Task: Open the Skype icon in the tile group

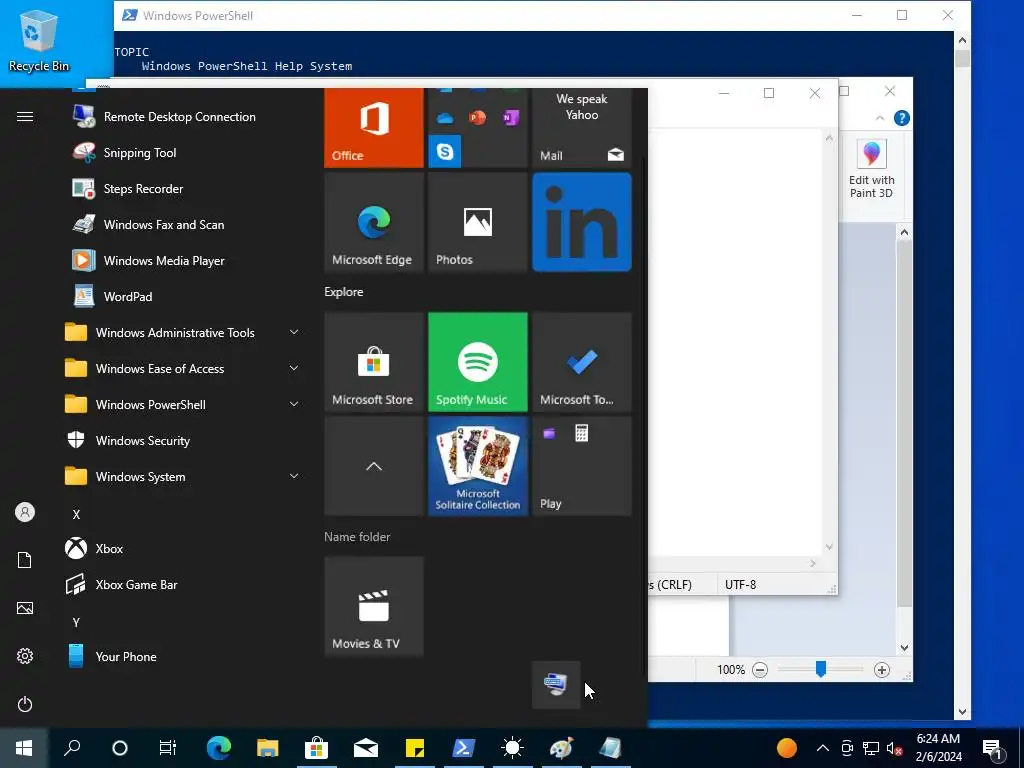Action: (445, 152)
